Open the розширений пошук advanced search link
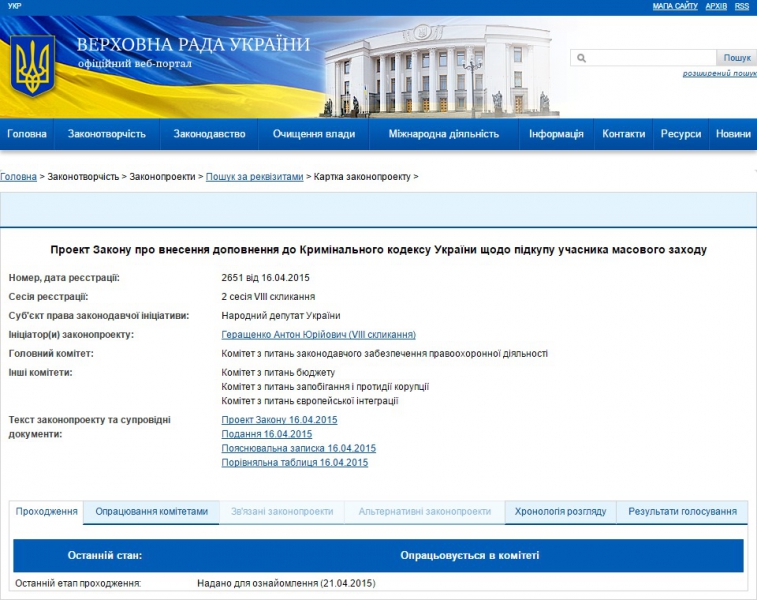The image size is (757, 600). (719, 73)
